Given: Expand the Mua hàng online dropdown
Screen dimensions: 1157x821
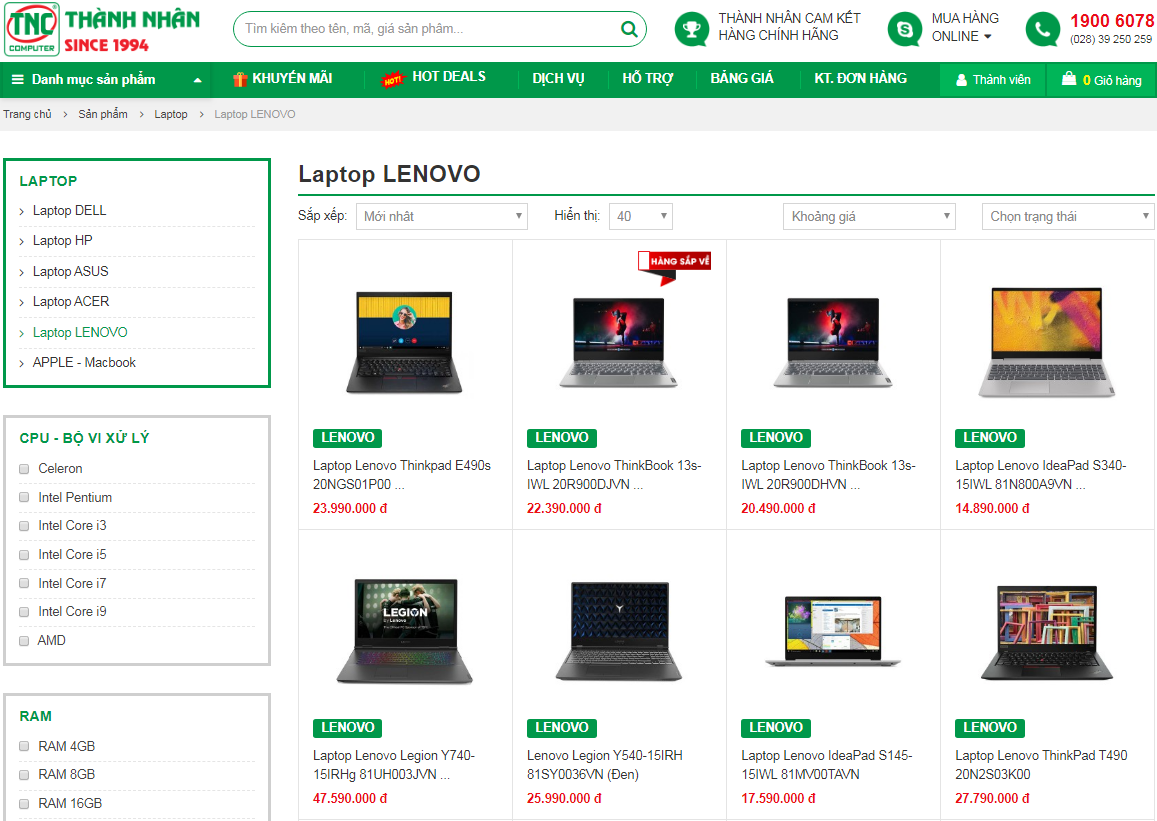Looking at the screenshot, I should [x=965, y=27].
